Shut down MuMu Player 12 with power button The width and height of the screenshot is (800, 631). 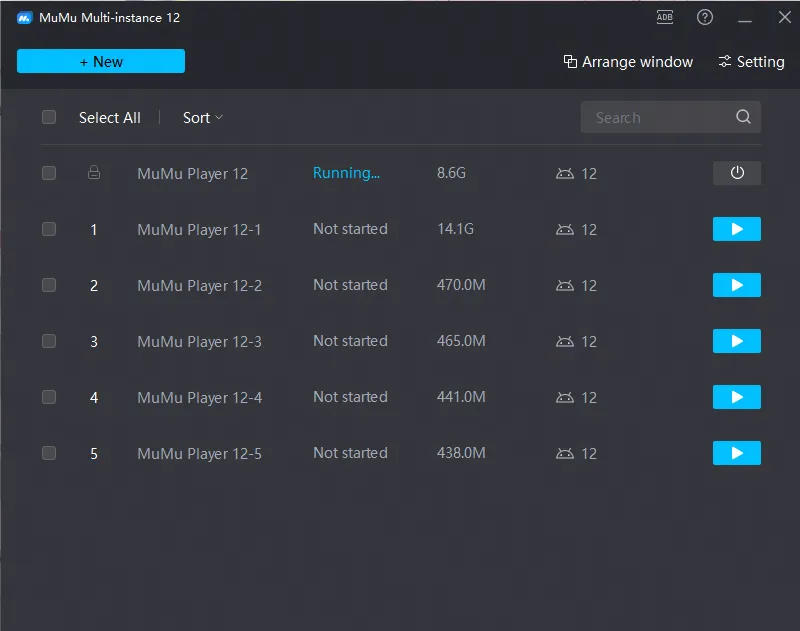tap(736, 173)
